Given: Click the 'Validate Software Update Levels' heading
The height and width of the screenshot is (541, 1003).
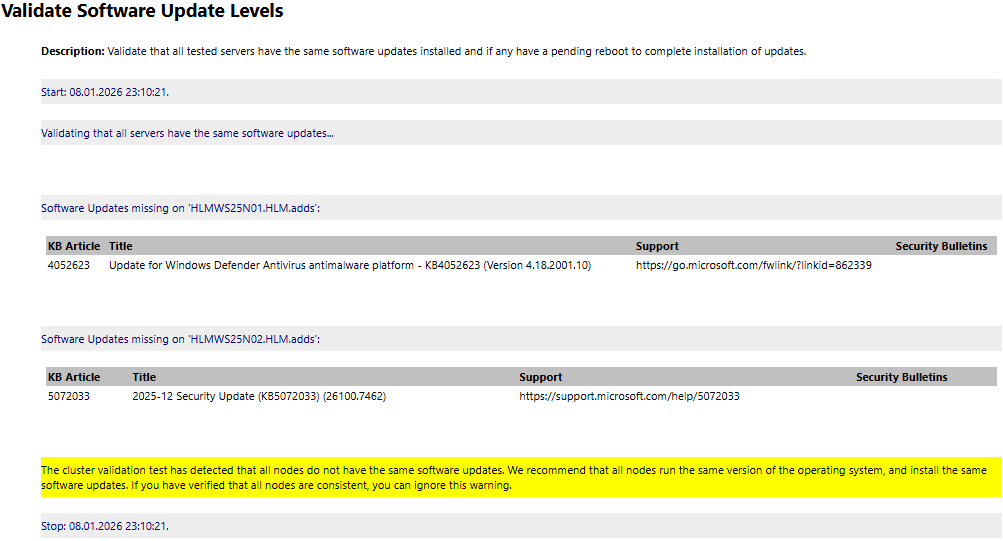Looking at the screenshot, I should pos(142,12).
